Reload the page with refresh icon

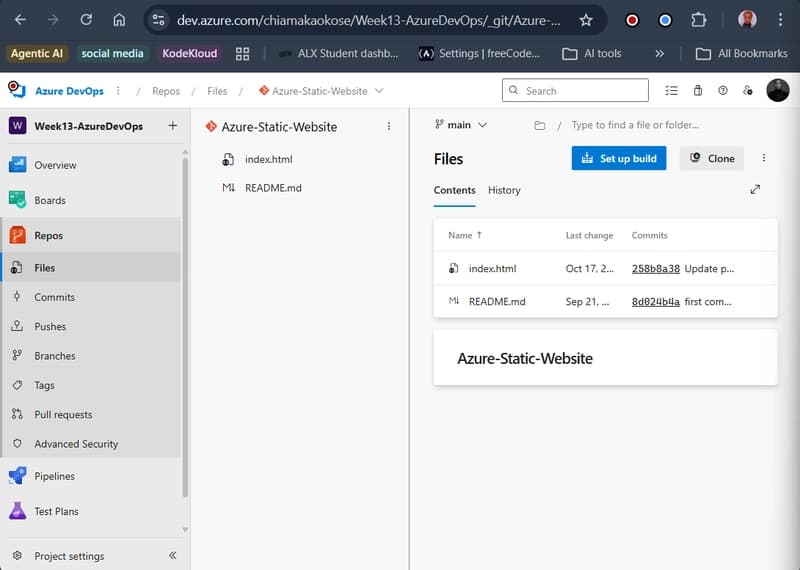(86, 20)
